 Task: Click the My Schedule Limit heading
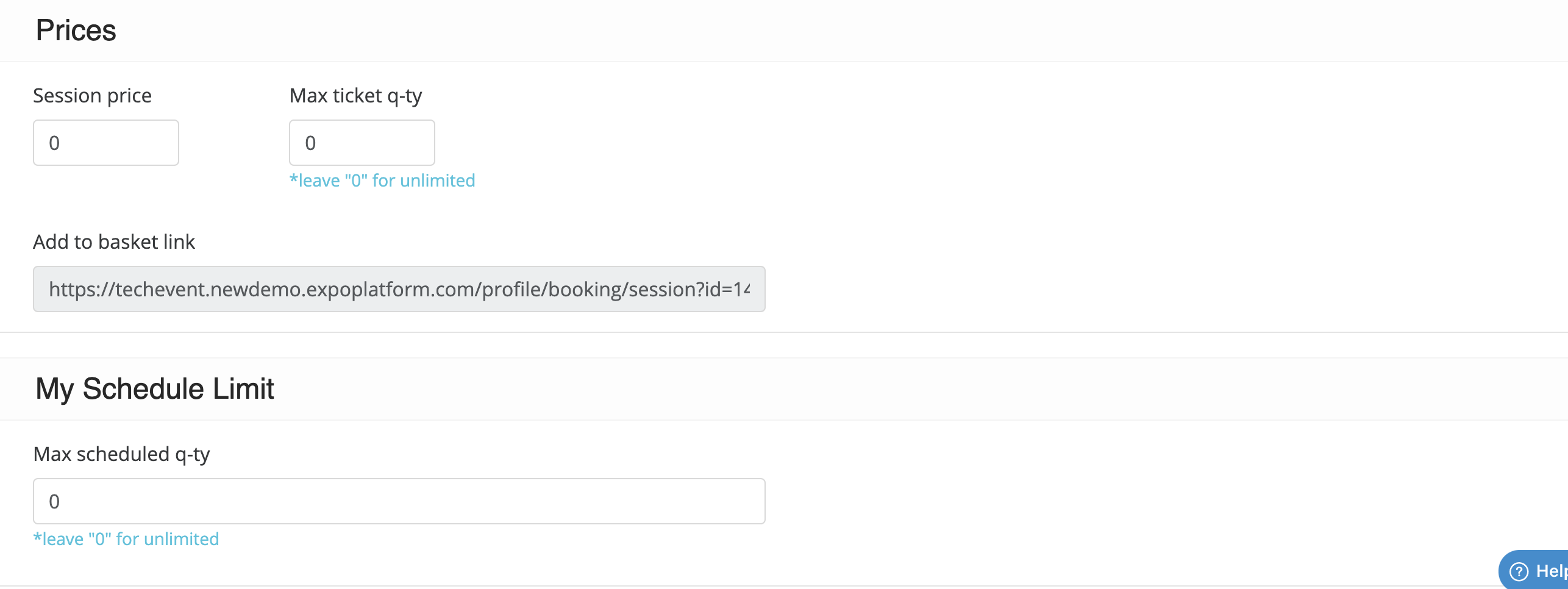[155, 389]
